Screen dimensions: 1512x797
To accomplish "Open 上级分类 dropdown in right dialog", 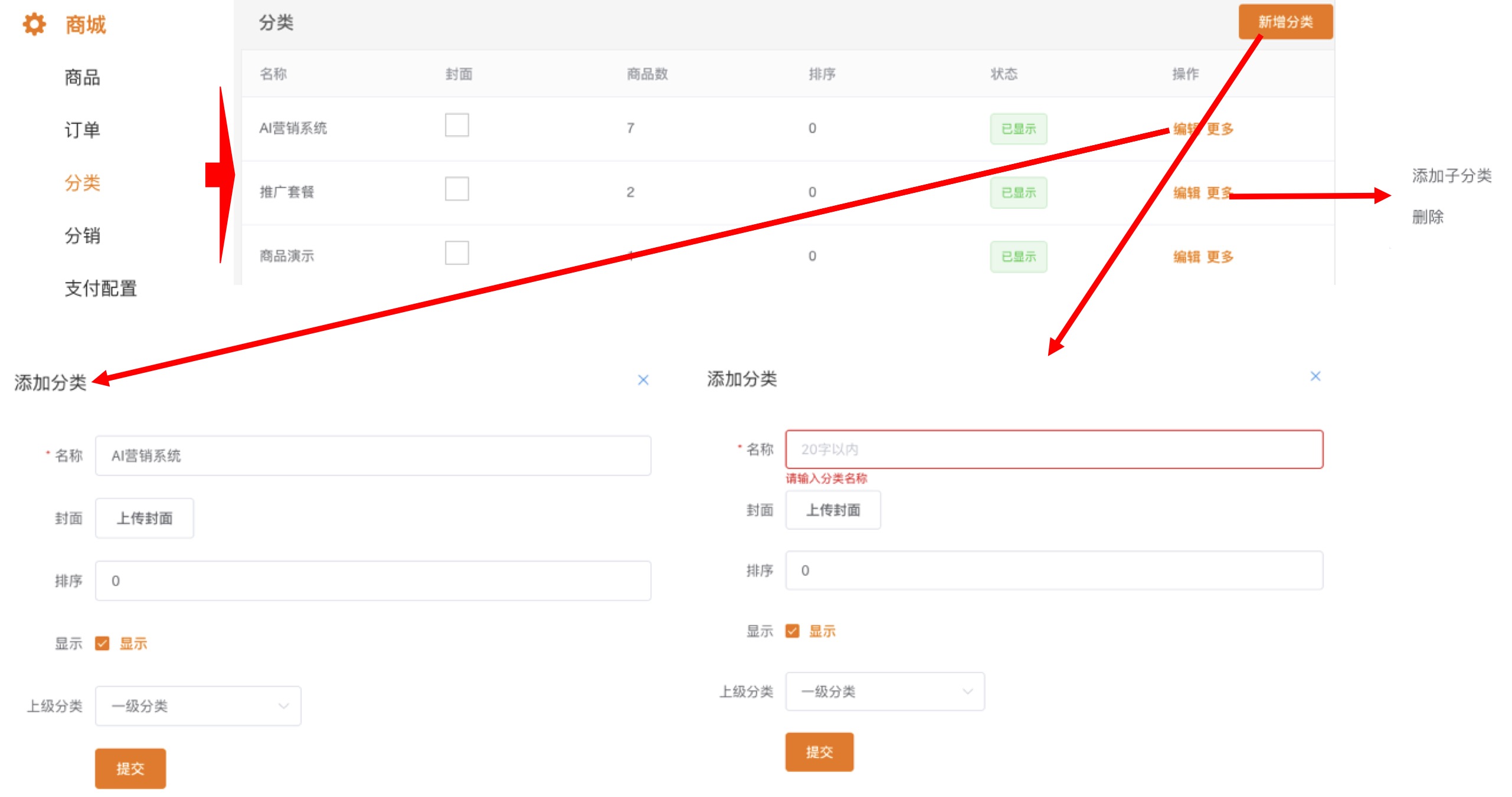I will click(x=885, y=691).
